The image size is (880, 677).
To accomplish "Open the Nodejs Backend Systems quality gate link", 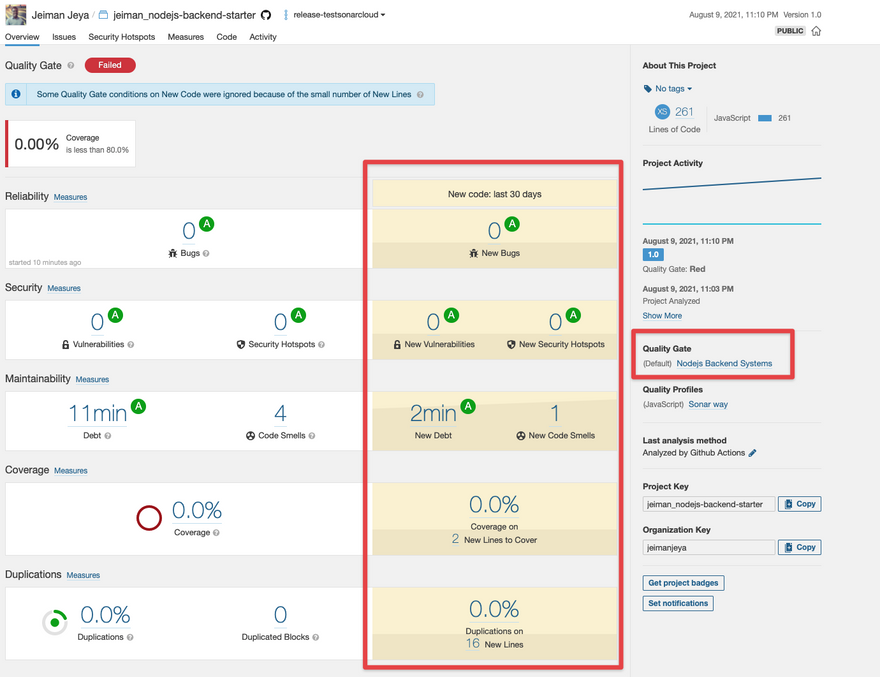I will 724,364.
